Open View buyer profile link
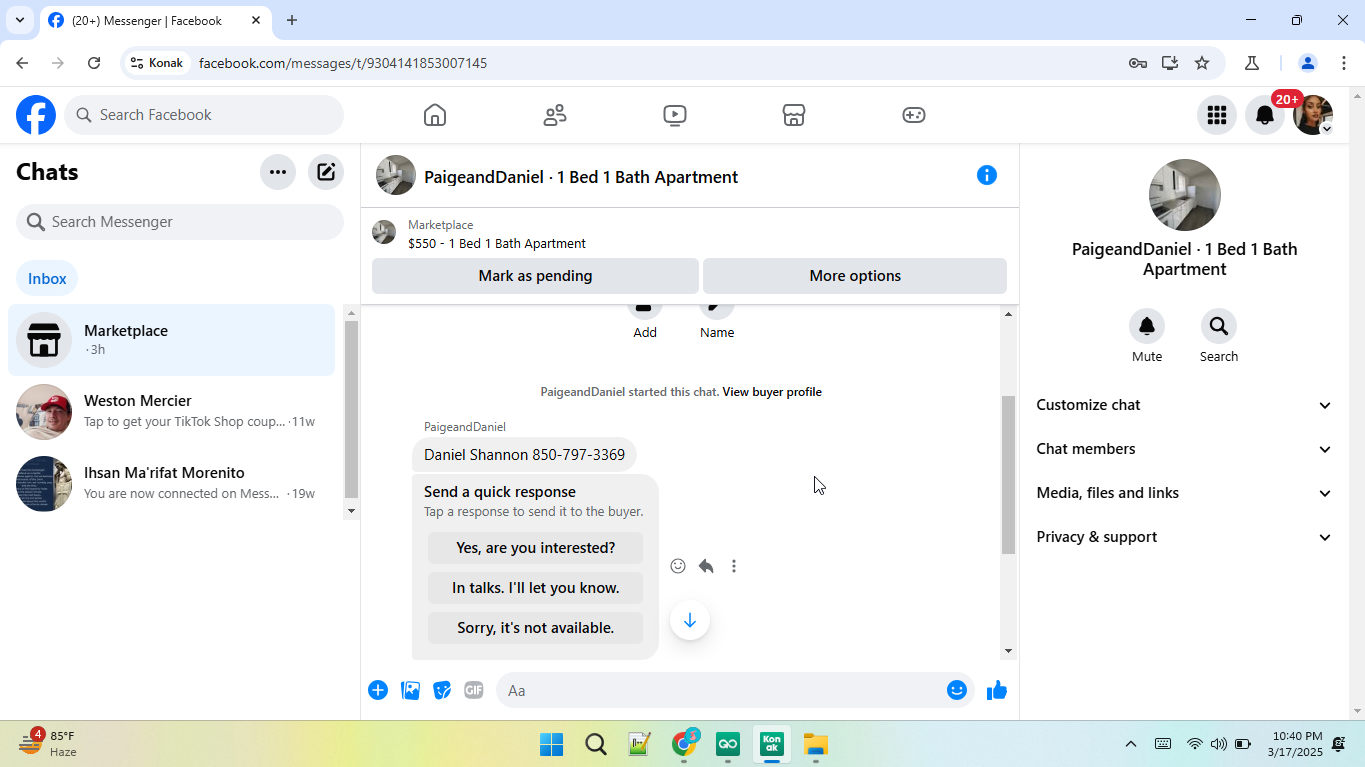This screenshot has height=767, width=1365. 772,392
